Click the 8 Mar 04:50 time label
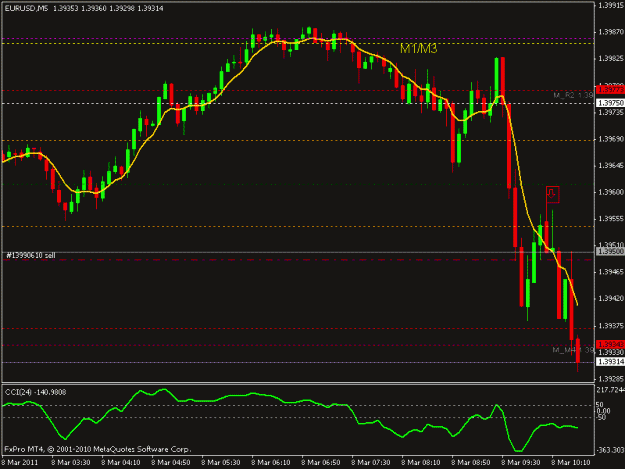The height and width of the screenshot is (469, 625). [171, 462]
